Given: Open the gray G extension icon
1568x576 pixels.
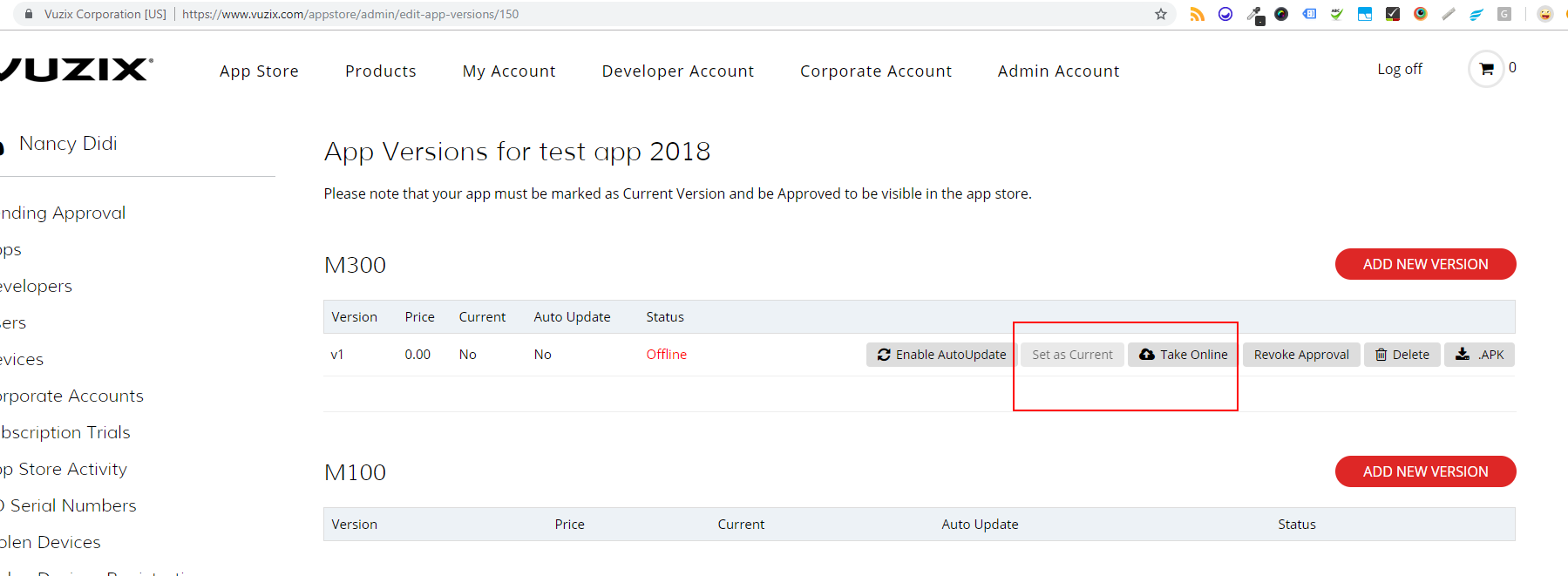Looking at the screenshot, I should pos(1504,14).
